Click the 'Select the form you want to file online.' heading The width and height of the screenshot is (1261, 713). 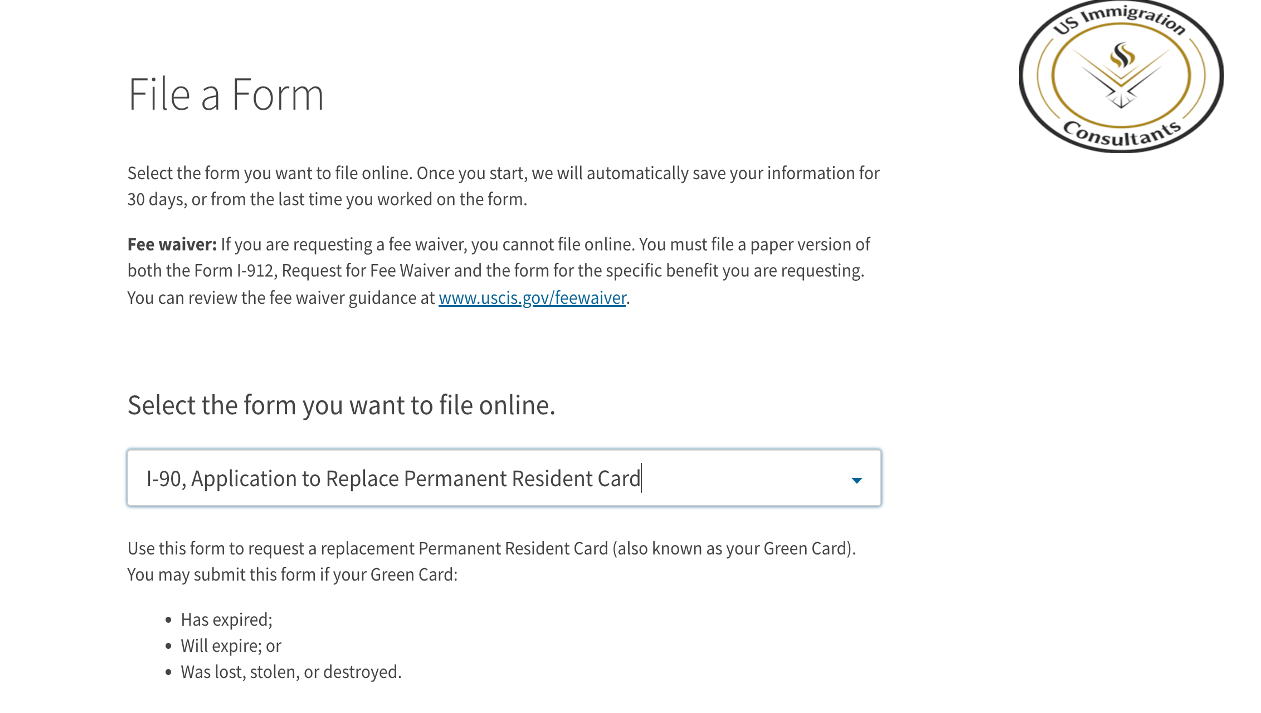coord(341,405)
